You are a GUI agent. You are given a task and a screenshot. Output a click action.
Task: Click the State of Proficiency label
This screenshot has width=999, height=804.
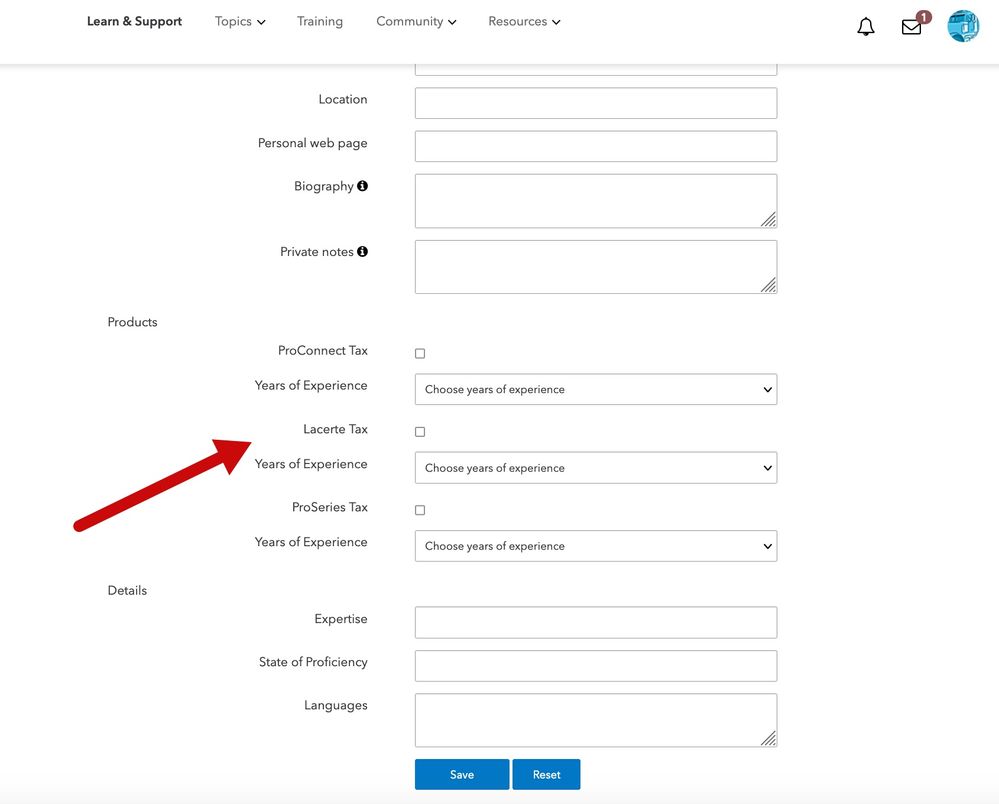tap(313, 663)
